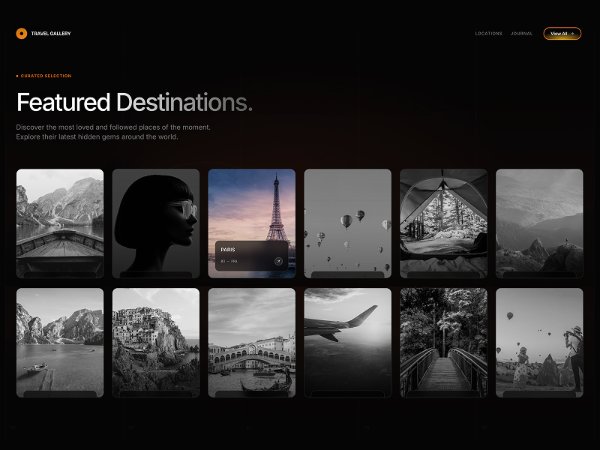Image resolution: width=600 pixels, height=450 pixels.
Task: Click the View All button
Action: [x=562, y=34]
